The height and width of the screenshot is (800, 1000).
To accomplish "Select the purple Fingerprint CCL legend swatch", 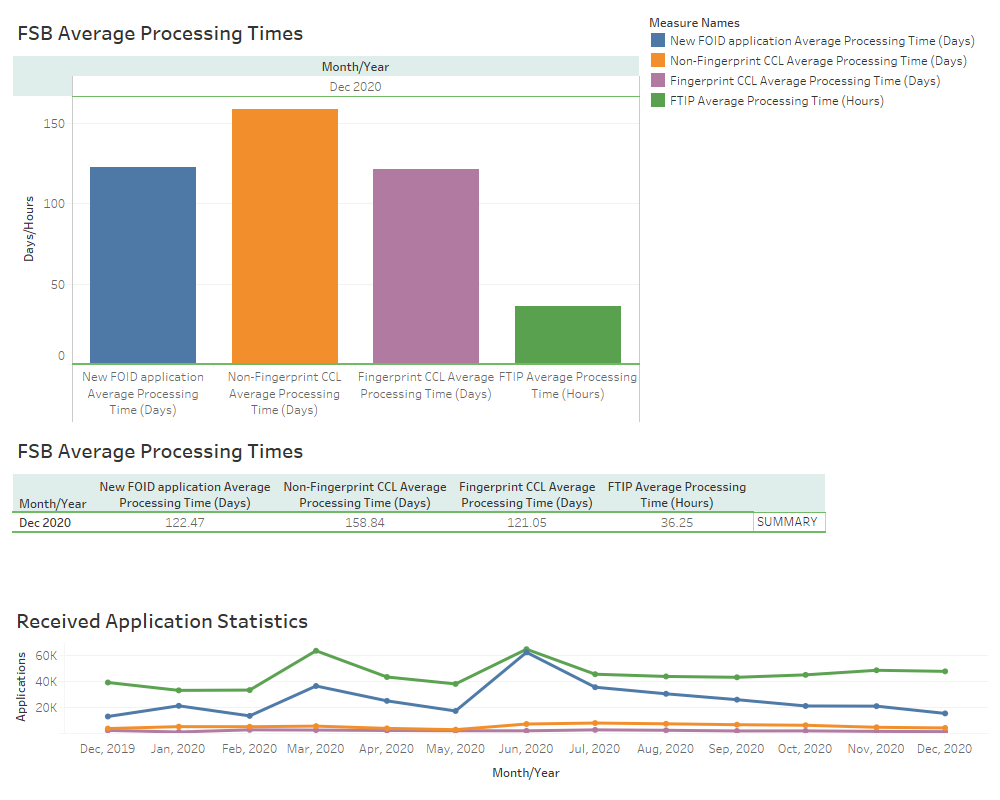I will pos(655,81).
